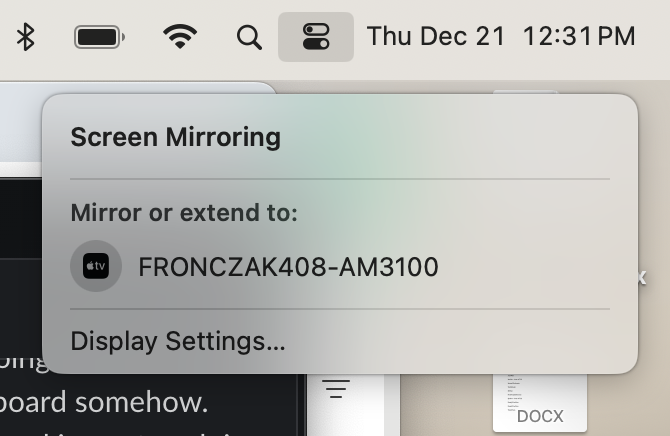Viewport: 670px width, 436px height.
Task: Open Notification Center via the clock time
Action: [x=579, y=37]
